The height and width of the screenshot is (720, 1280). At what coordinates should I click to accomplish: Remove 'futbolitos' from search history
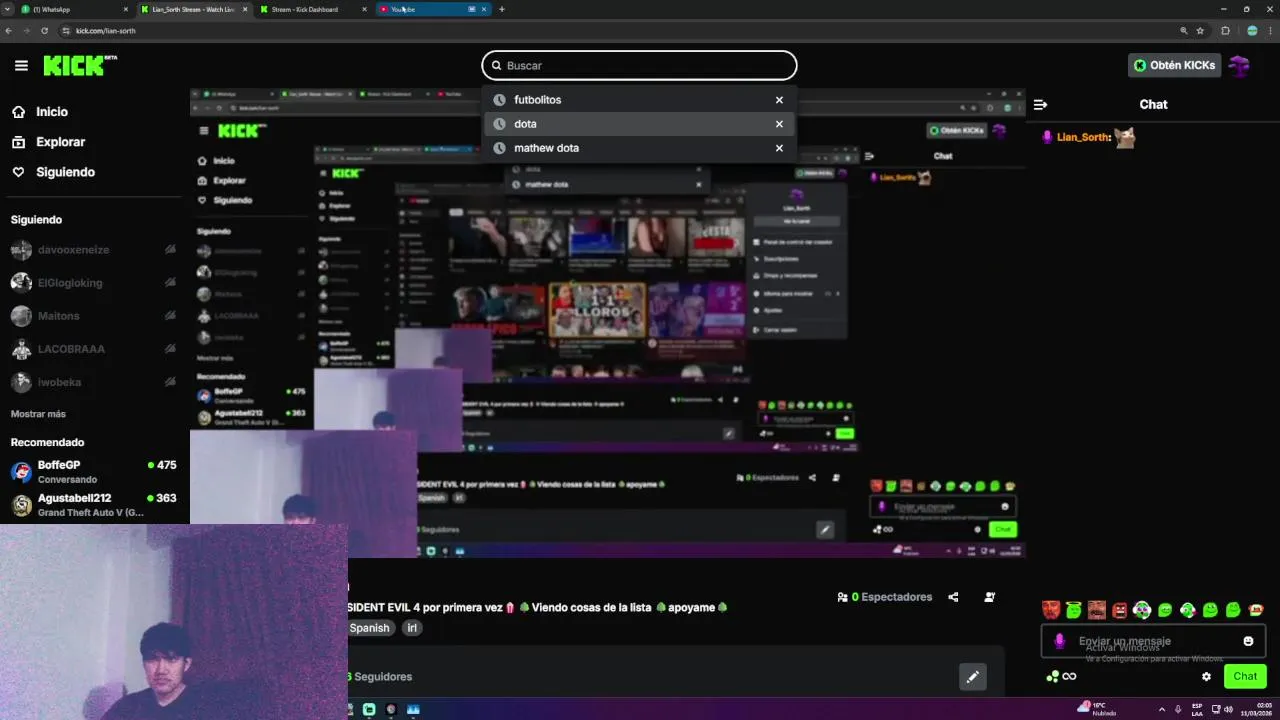coord(779,100)
